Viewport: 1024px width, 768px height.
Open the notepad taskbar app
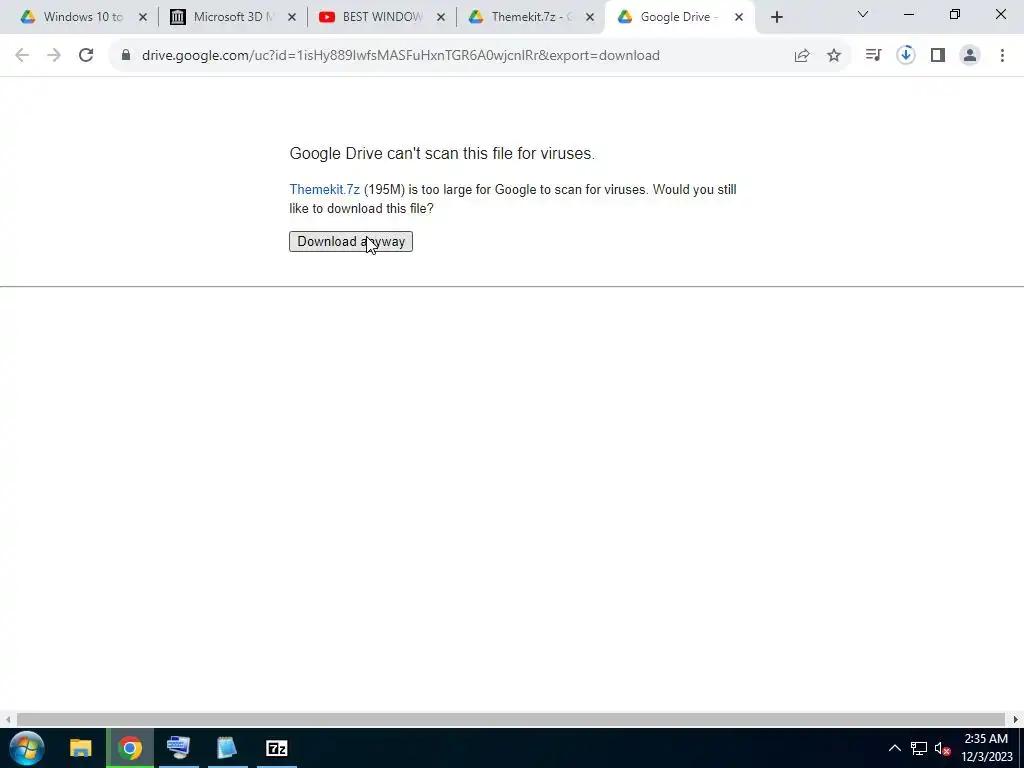tap(227, 748)
